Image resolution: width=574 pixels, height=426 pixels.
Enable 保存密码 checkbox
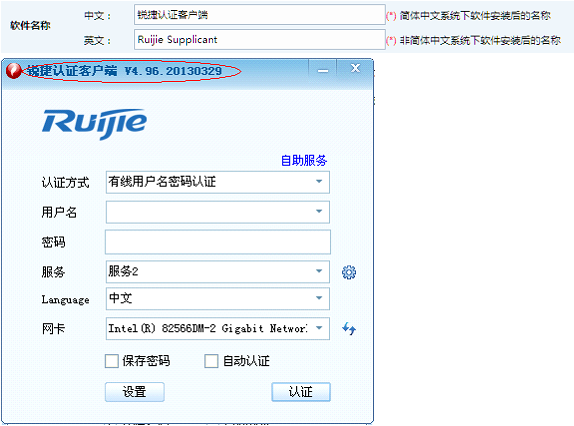pyautogui.click(x=112, y=361)
